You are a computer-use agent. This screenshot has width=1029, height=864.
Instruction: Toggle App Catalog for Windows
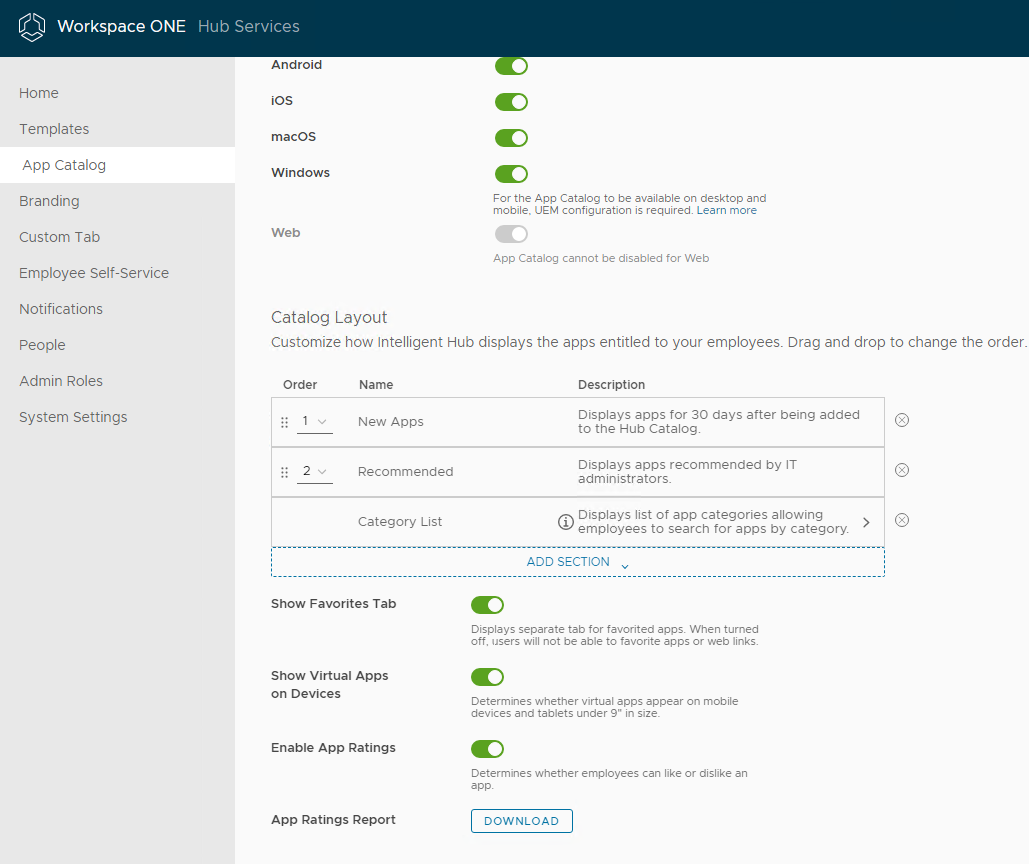[x=511, y=174]
